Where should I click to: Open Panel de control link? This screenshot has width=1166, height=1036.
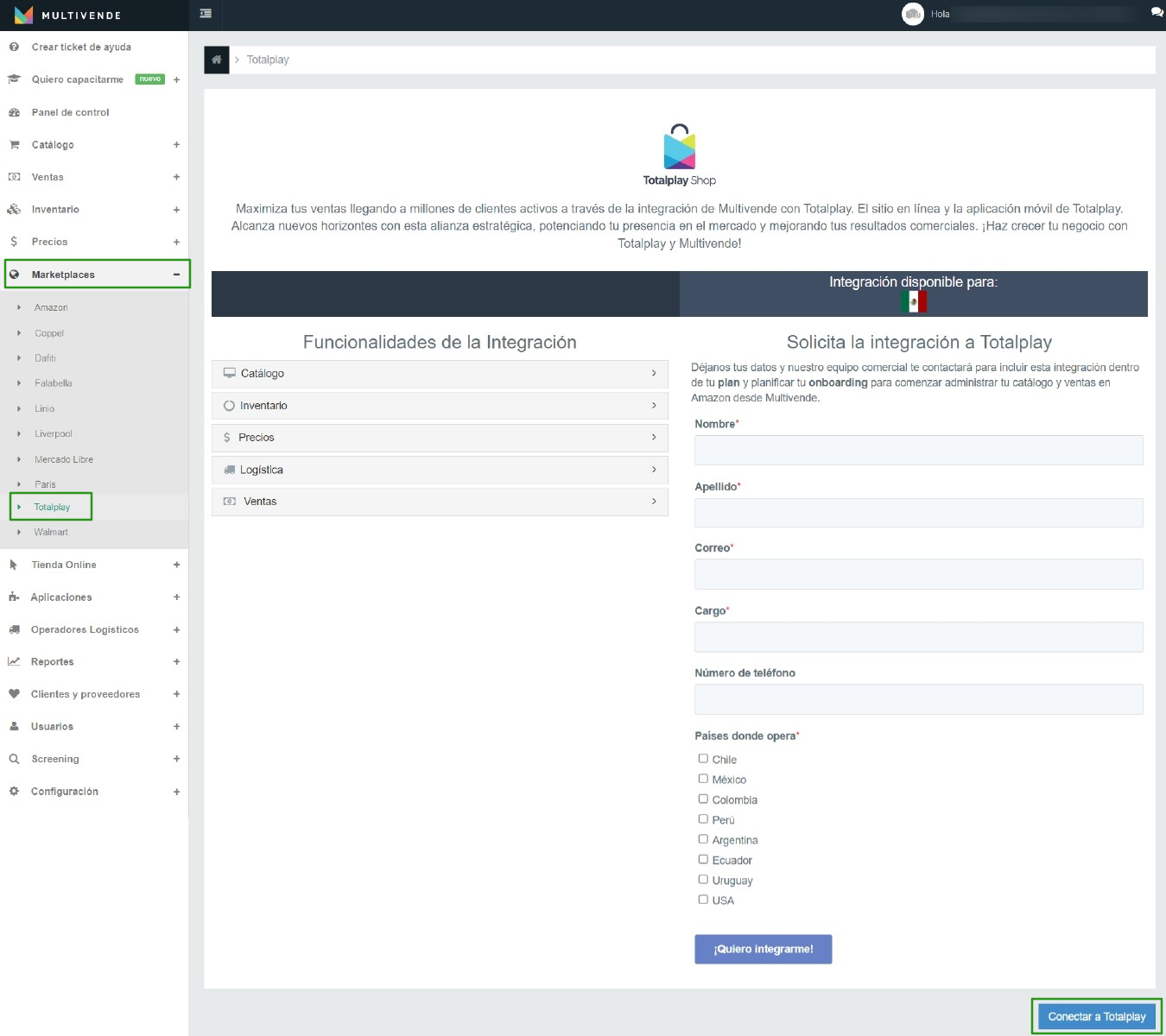pos(70,112)
